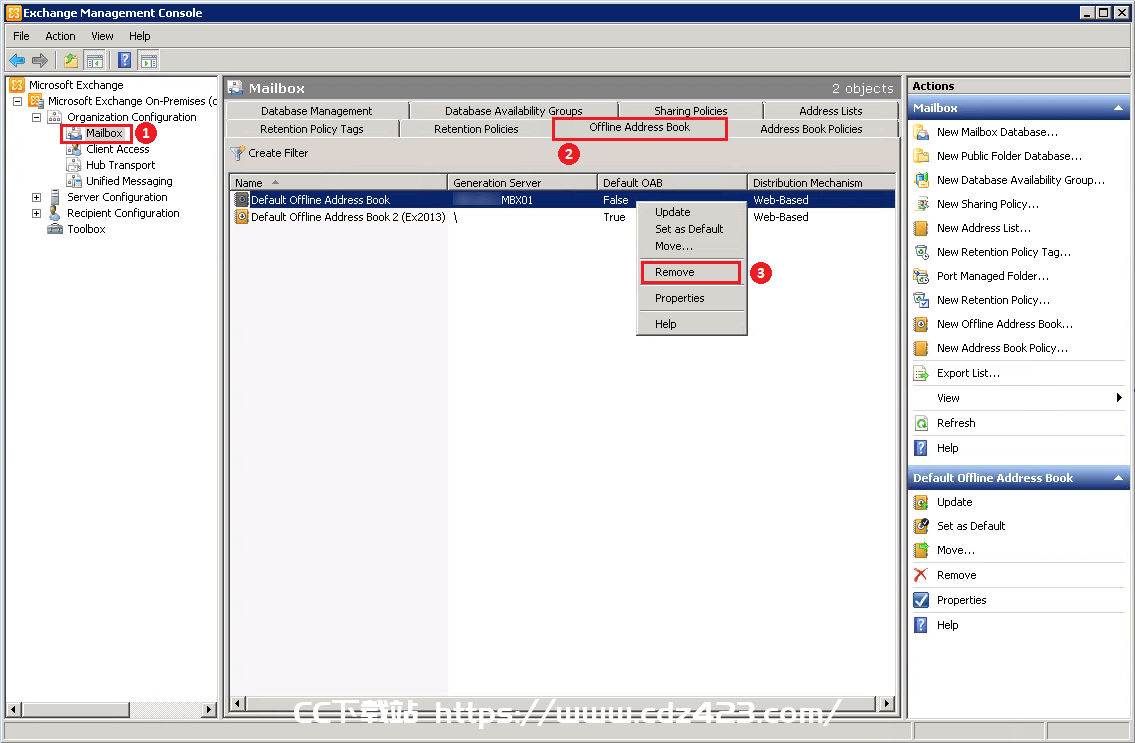The image size is (1135, 743).
Task: Open the Help menu in menu bar
Action: coord(140,36)
